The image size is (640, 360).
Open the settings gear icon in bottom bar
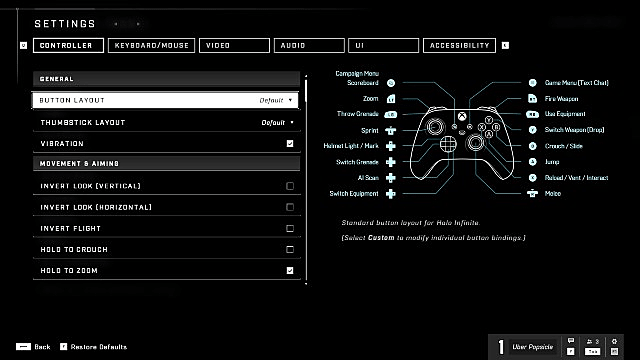614,342
